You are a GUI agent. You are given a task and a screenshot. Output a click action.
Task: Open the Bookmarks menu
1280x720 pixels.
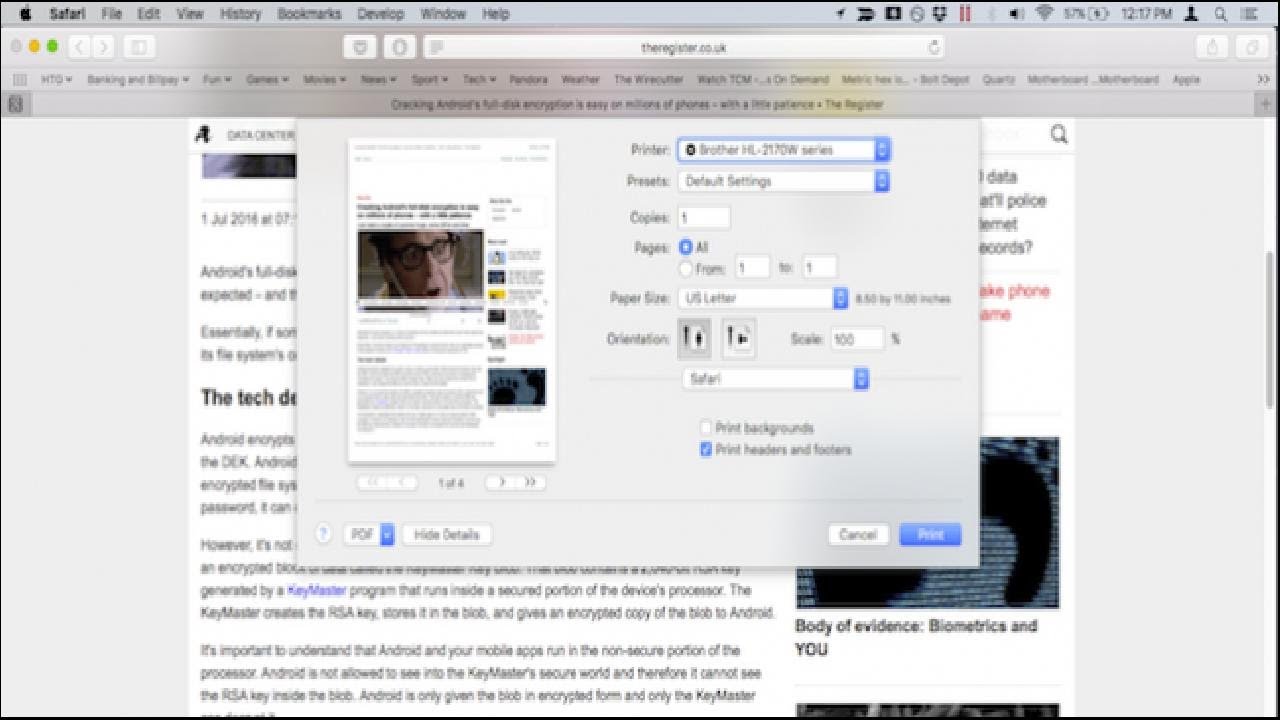coord(309,14)
